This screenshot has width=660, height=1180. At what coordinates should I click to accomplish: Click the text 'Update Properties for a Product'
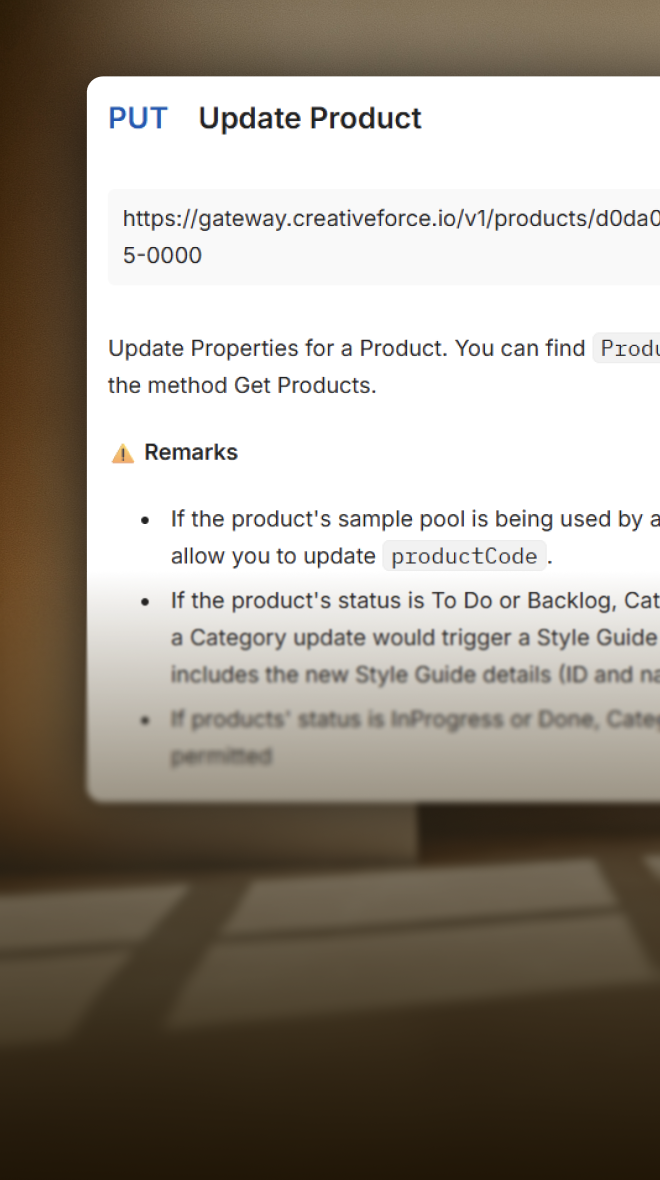(276, 348)
